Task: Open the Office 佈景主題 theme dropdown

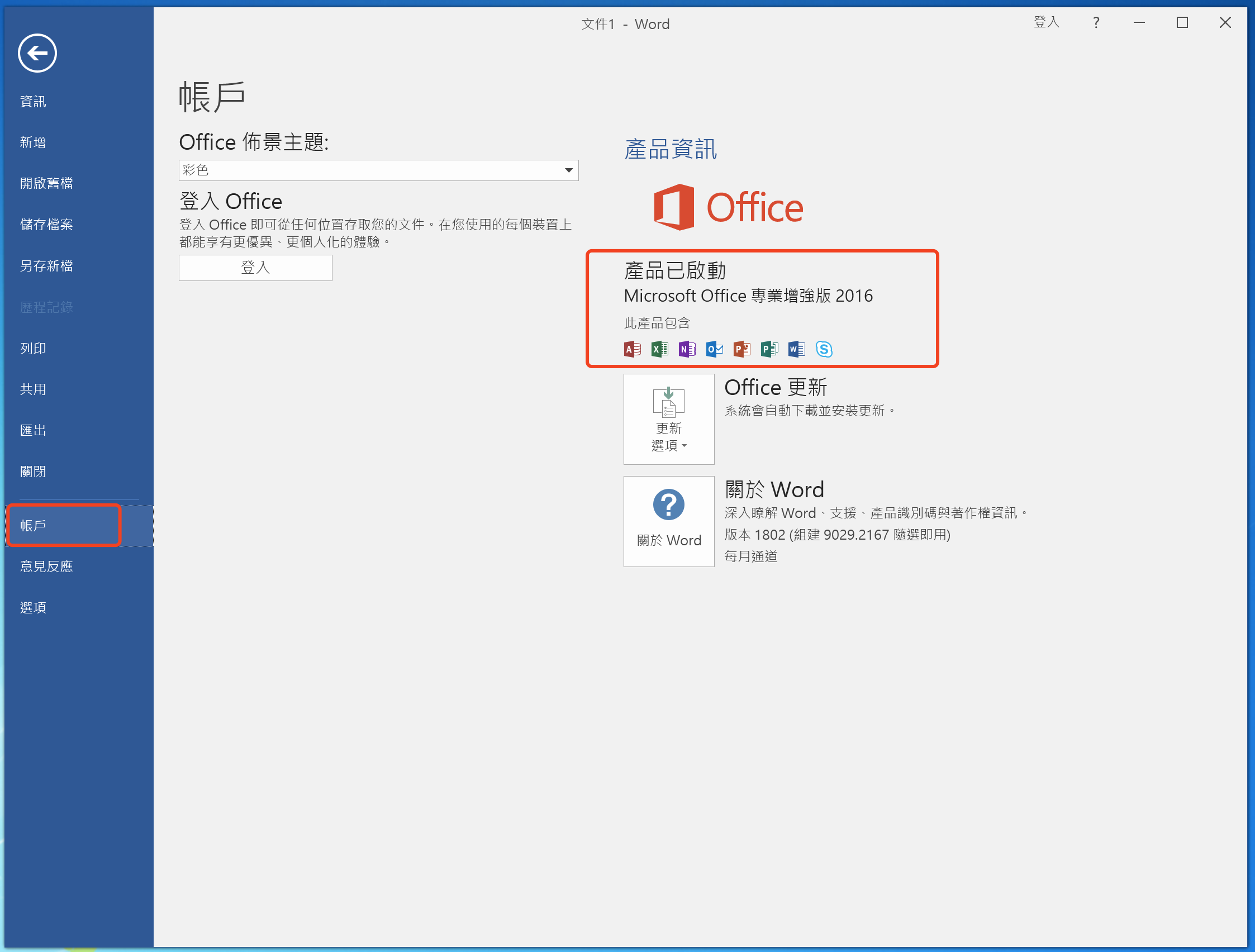Action: pos(378,170)
